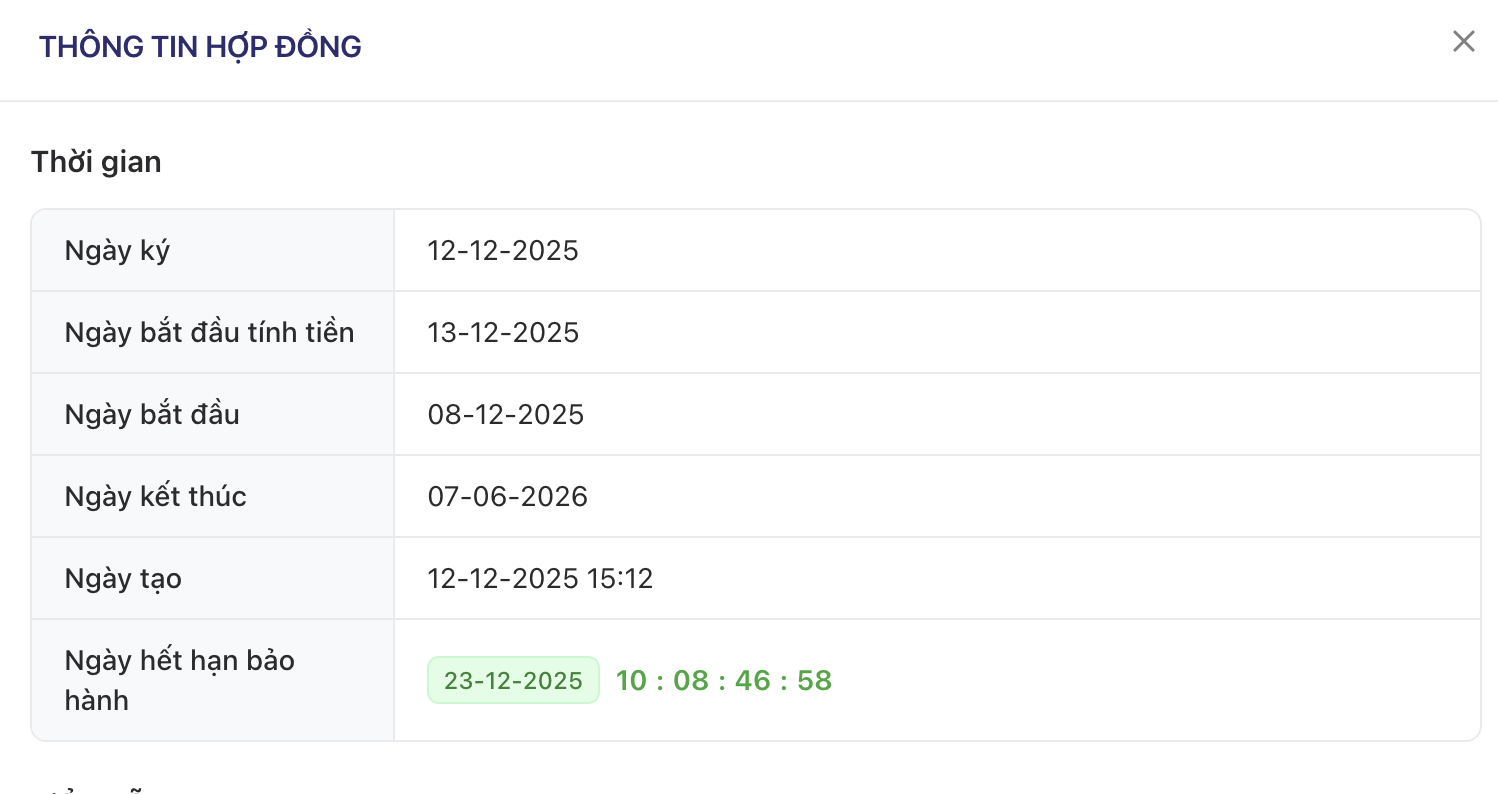1498x794 pixels.
Task: Click the countdown hours value 08
Action: pyautogui.click(x=691, y=681)
